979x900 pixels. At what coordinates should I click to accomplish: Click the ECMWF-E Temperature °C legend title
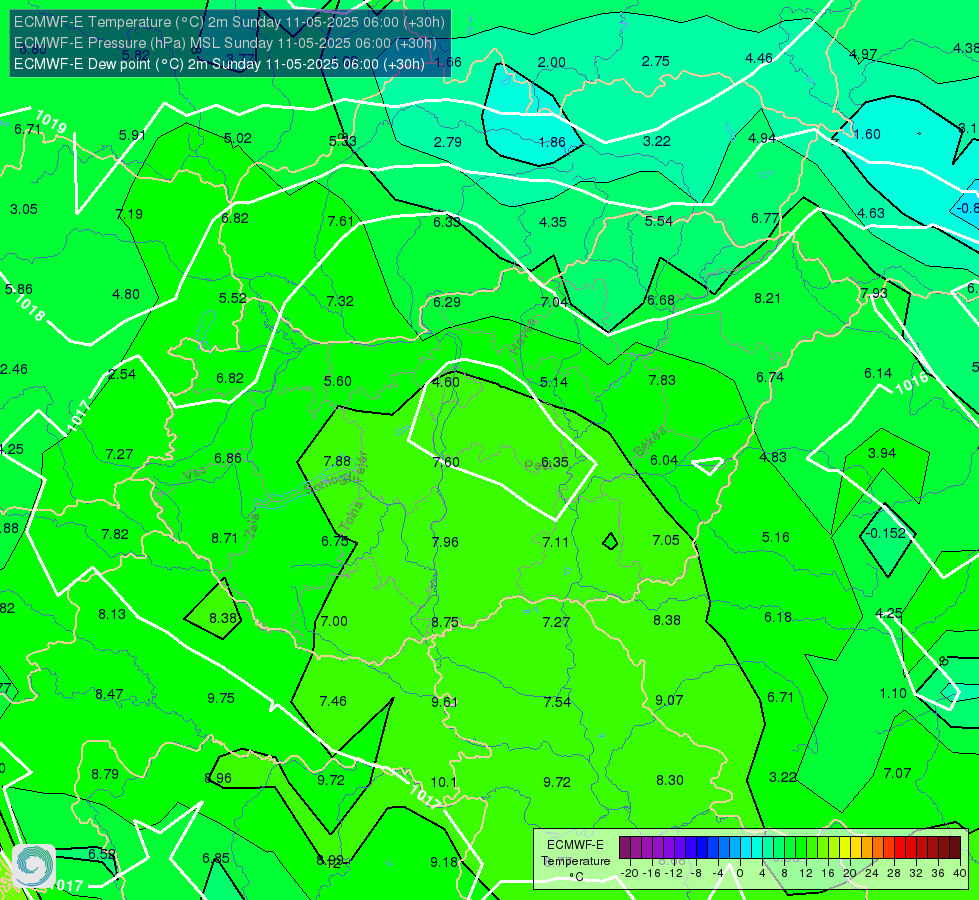coord(575,861)
